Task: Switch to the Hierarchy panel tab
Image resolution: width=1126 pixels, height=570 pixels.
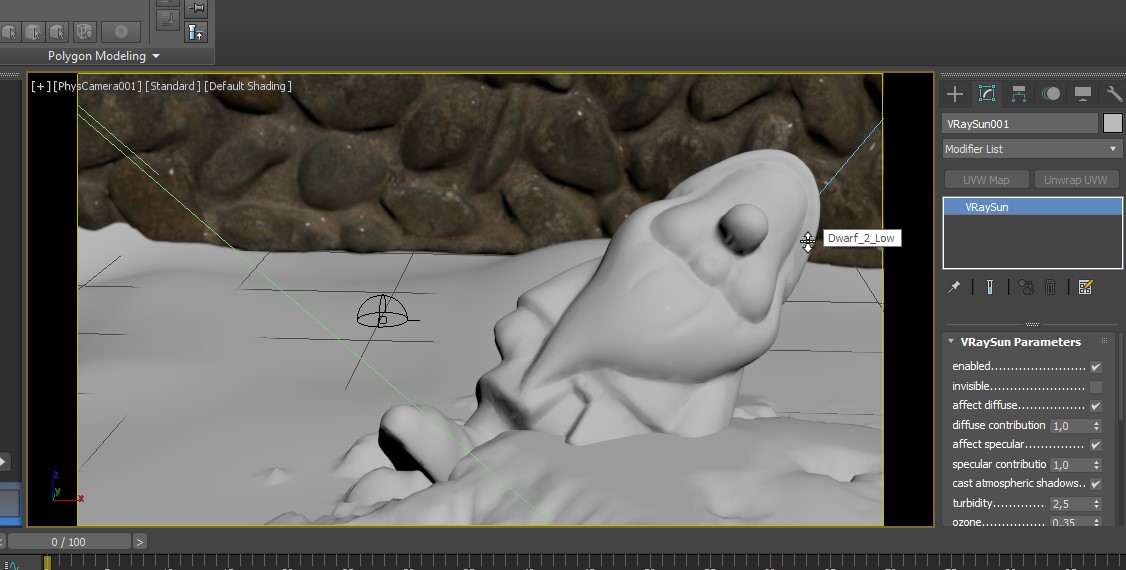Action: [x=1019, y=94]
